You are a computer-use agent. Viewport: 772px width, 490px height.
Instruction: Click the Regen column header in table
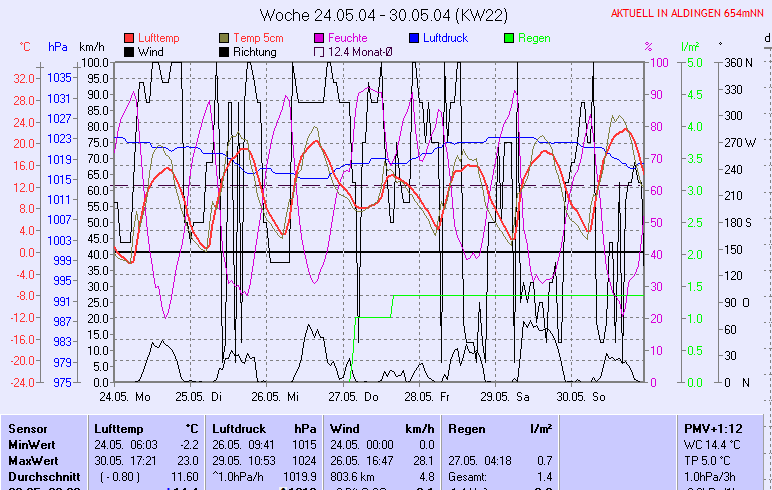pyautogui.click(x=466, y=428)
